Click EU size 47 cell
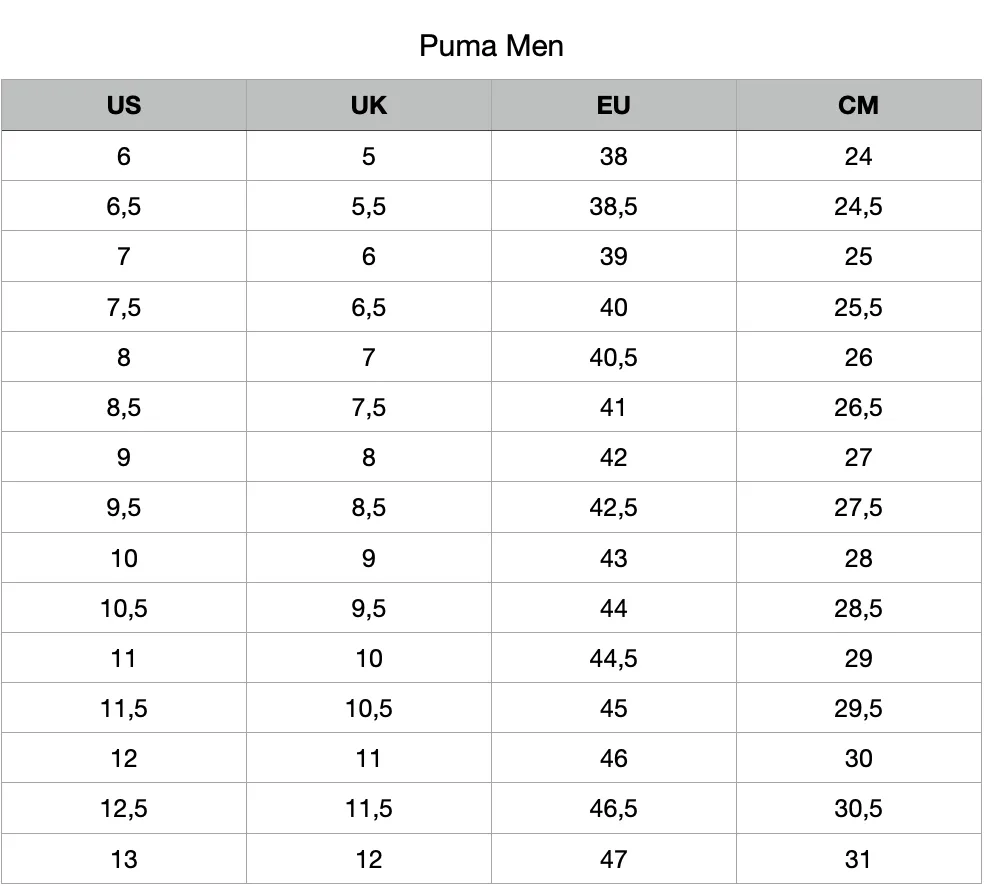This screenshot has height=886, width=984. (614, 859)
